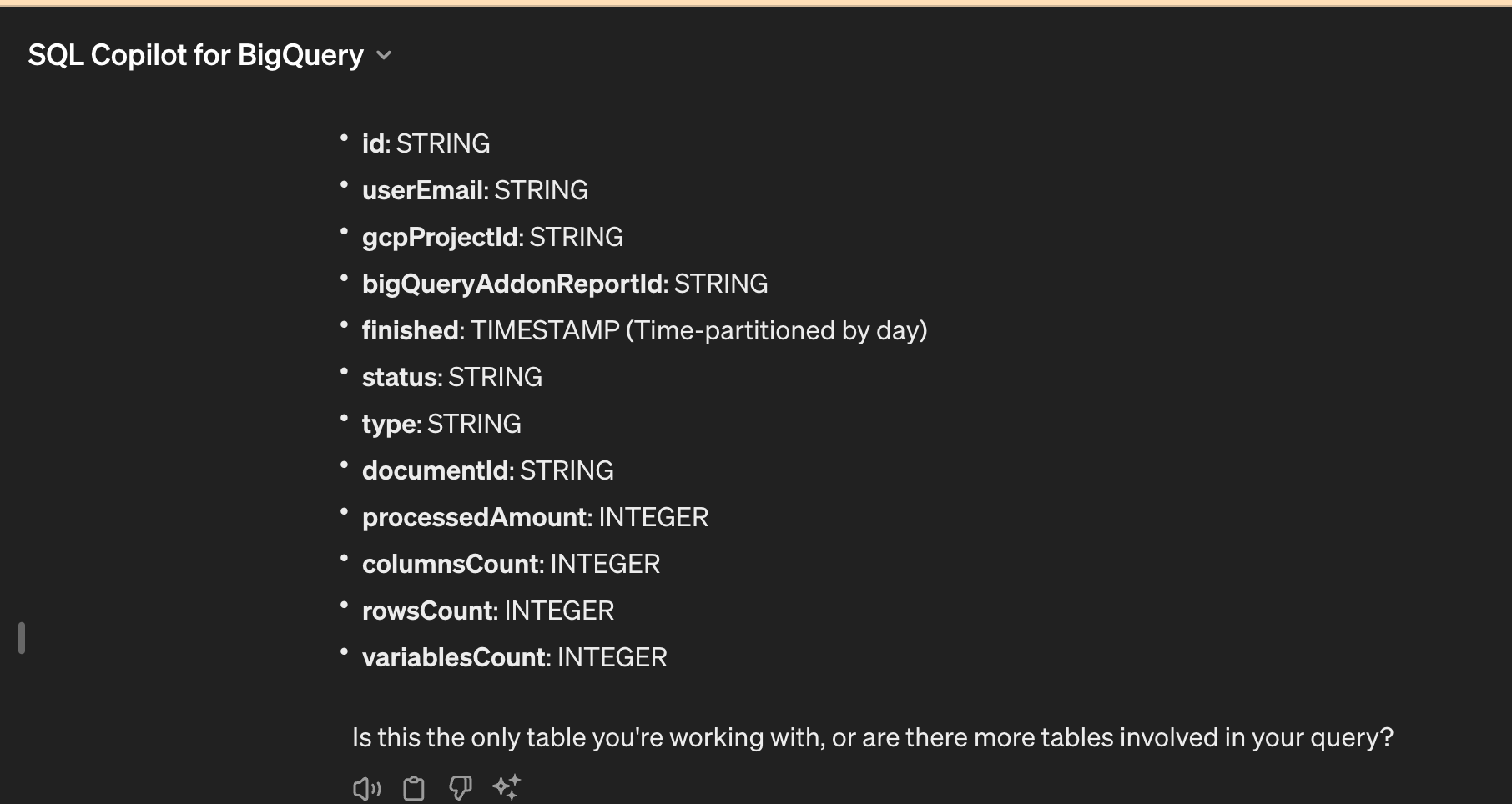Copy the response using the clipboard icon
This screenshot has width=1512, height=804.
point(414,788)
